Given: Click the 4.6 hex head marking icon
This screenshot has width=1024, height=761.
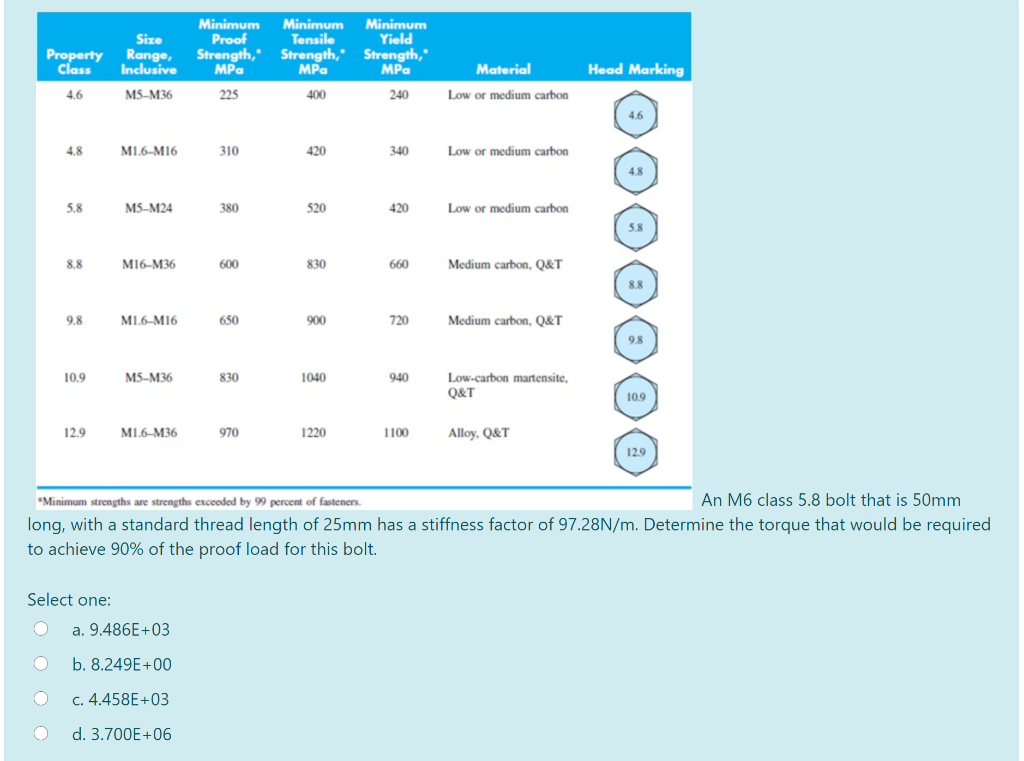Looking at the screenshot, I should 634,114.
